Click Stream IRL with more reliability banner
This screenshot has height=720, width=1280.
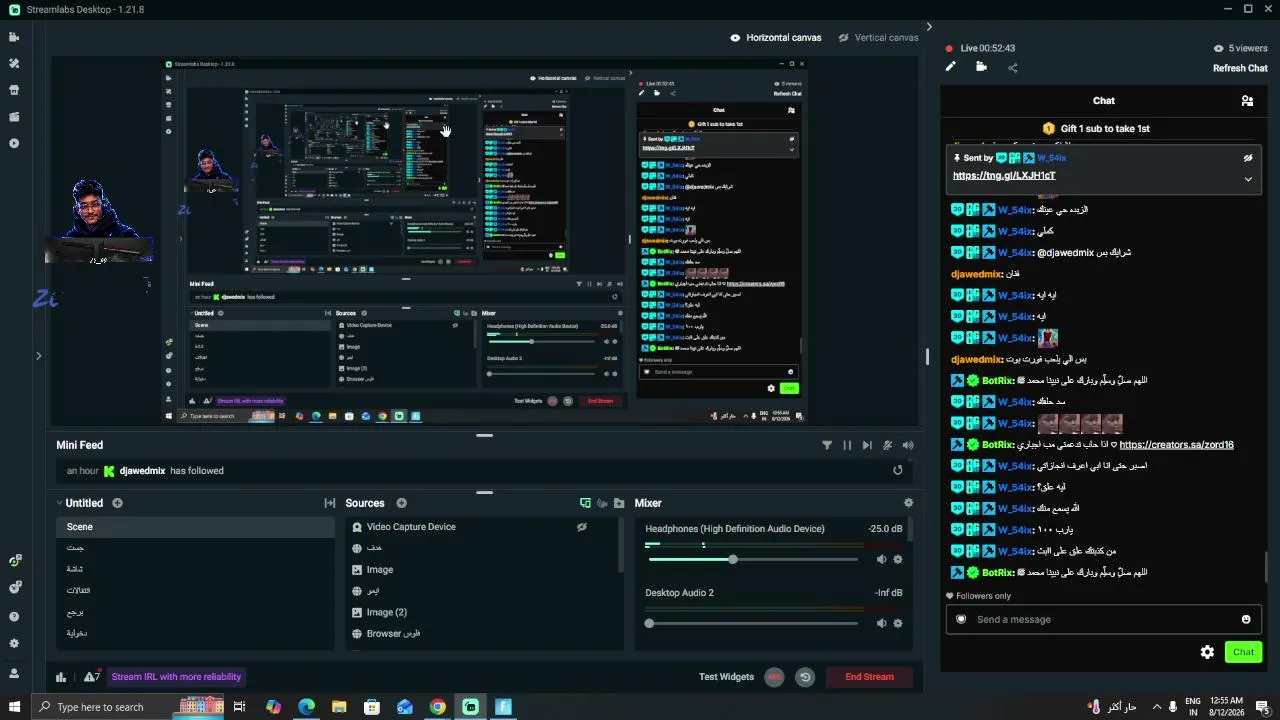click(x=176, y=677)
